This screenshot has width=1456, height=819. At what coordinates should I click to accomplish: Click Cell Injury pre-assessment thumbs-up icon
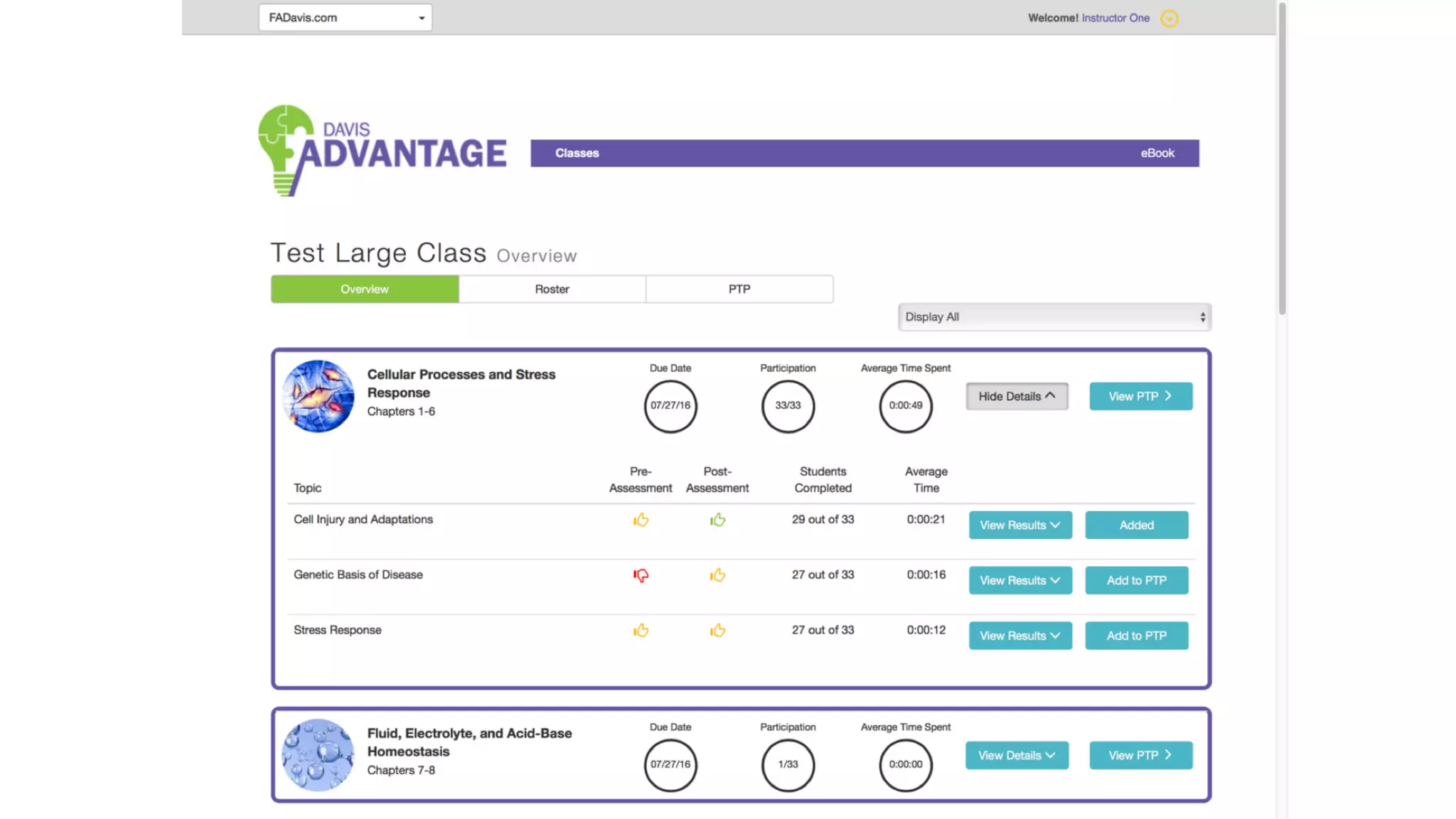641,520
